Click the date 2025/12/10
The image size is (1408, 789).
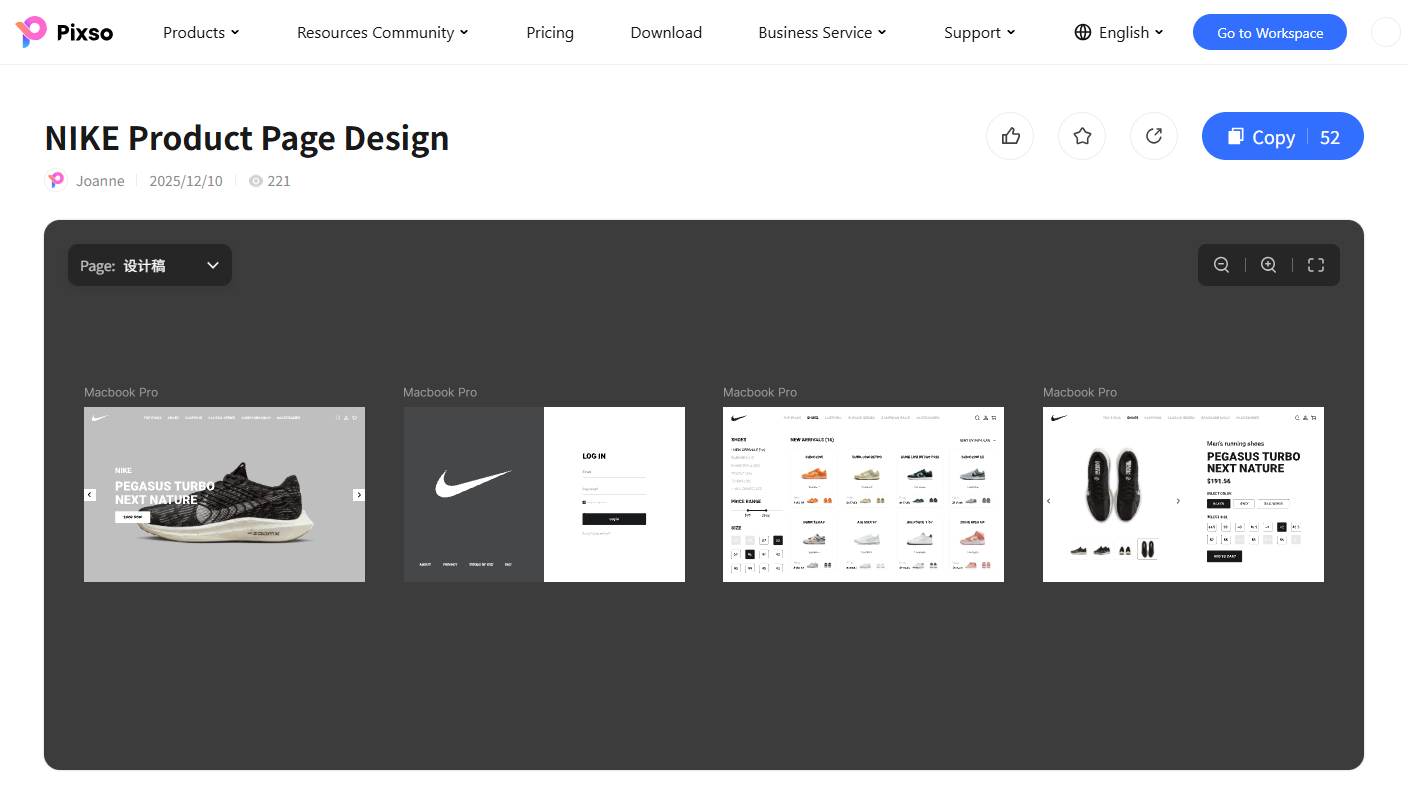(x=186, y=180)
